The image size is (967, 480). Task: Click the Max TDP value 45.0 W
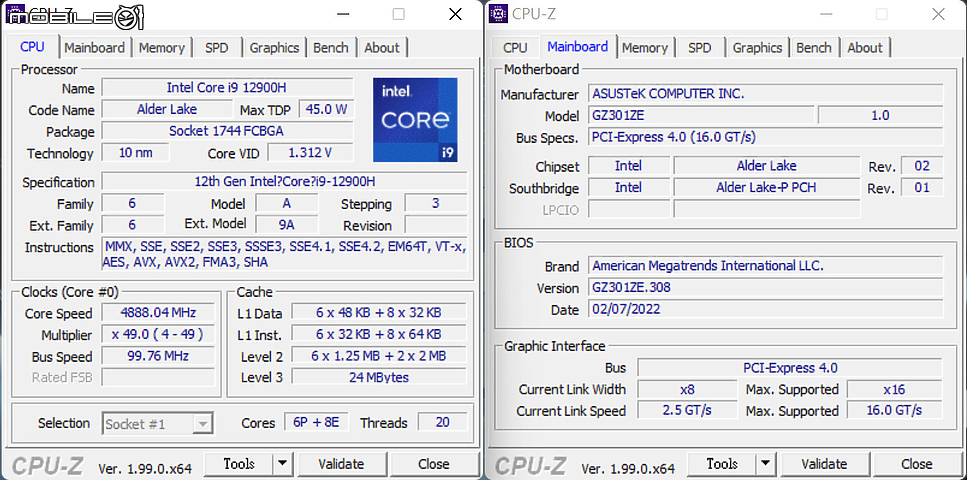point(326,109)
